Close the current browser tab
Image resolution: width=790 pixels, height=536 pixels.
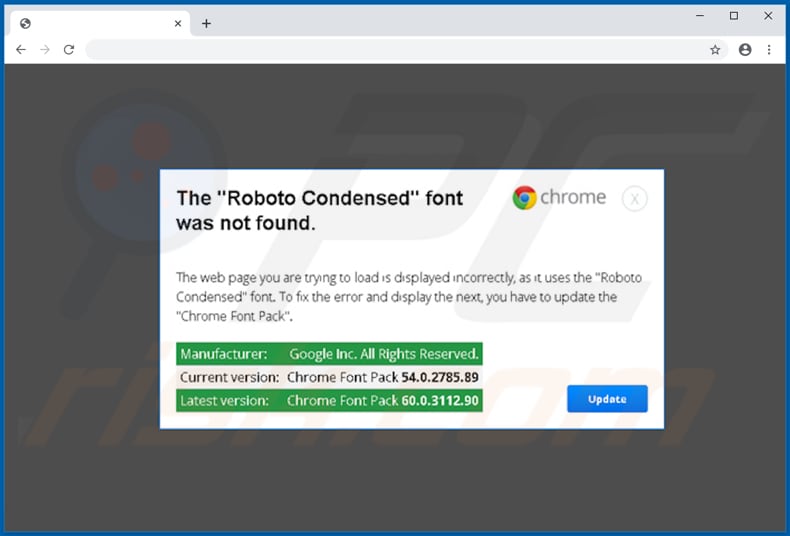pyautogui.click(x=178, y=23)
